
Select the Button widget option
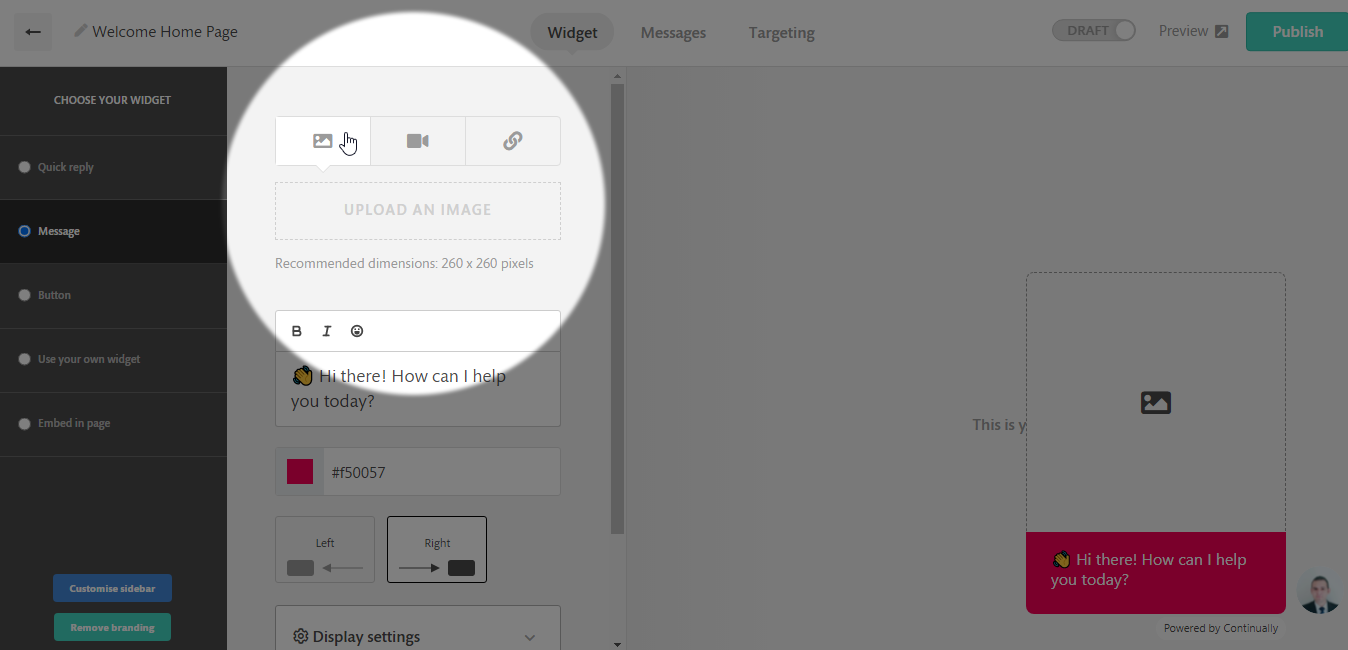[55, 295]
